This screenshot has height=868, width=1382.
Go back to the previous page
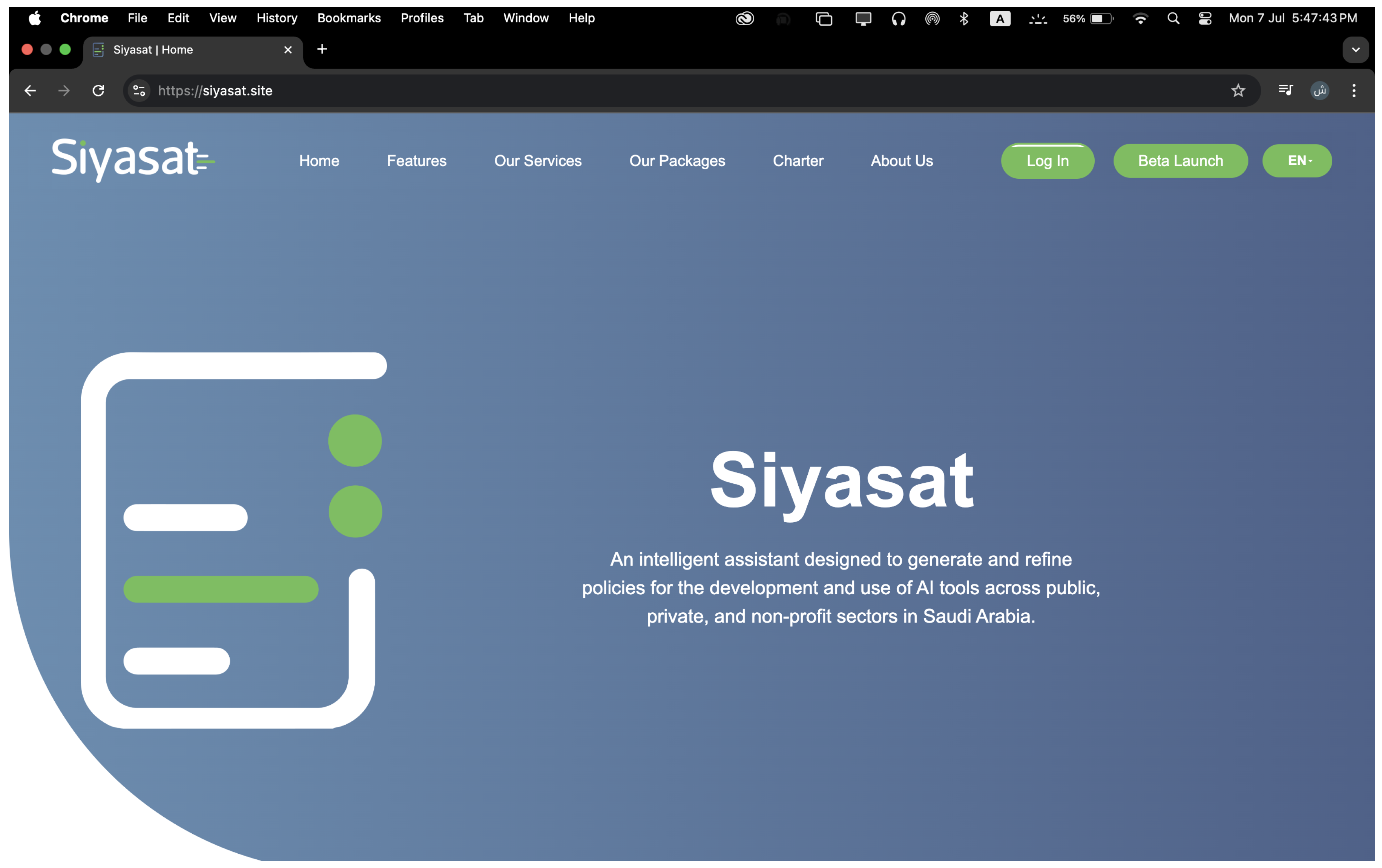tap(31, 91)
